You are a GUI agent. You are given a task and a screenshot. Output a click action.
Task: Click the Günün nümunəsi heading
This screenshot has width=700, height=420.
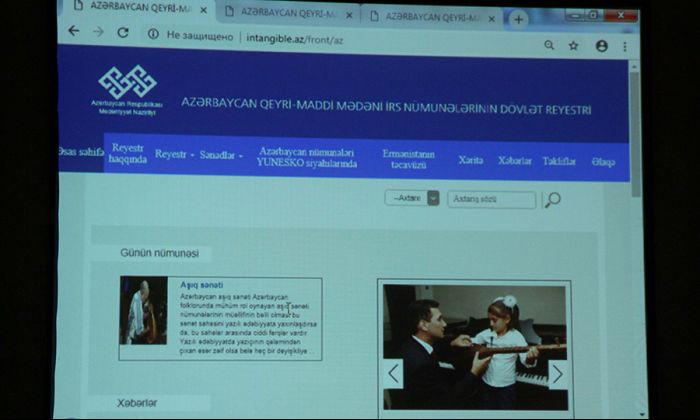pos(159,253)
